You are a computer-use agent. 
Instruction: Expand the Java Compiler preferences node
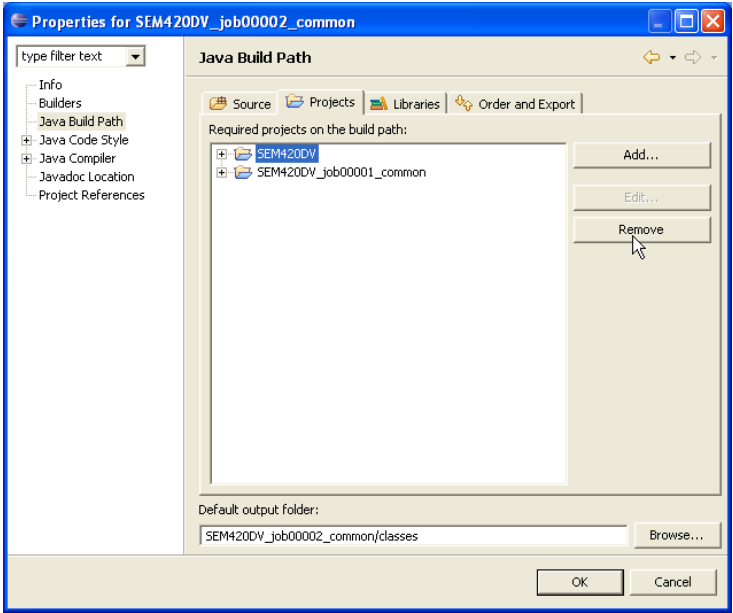(26, 158)
